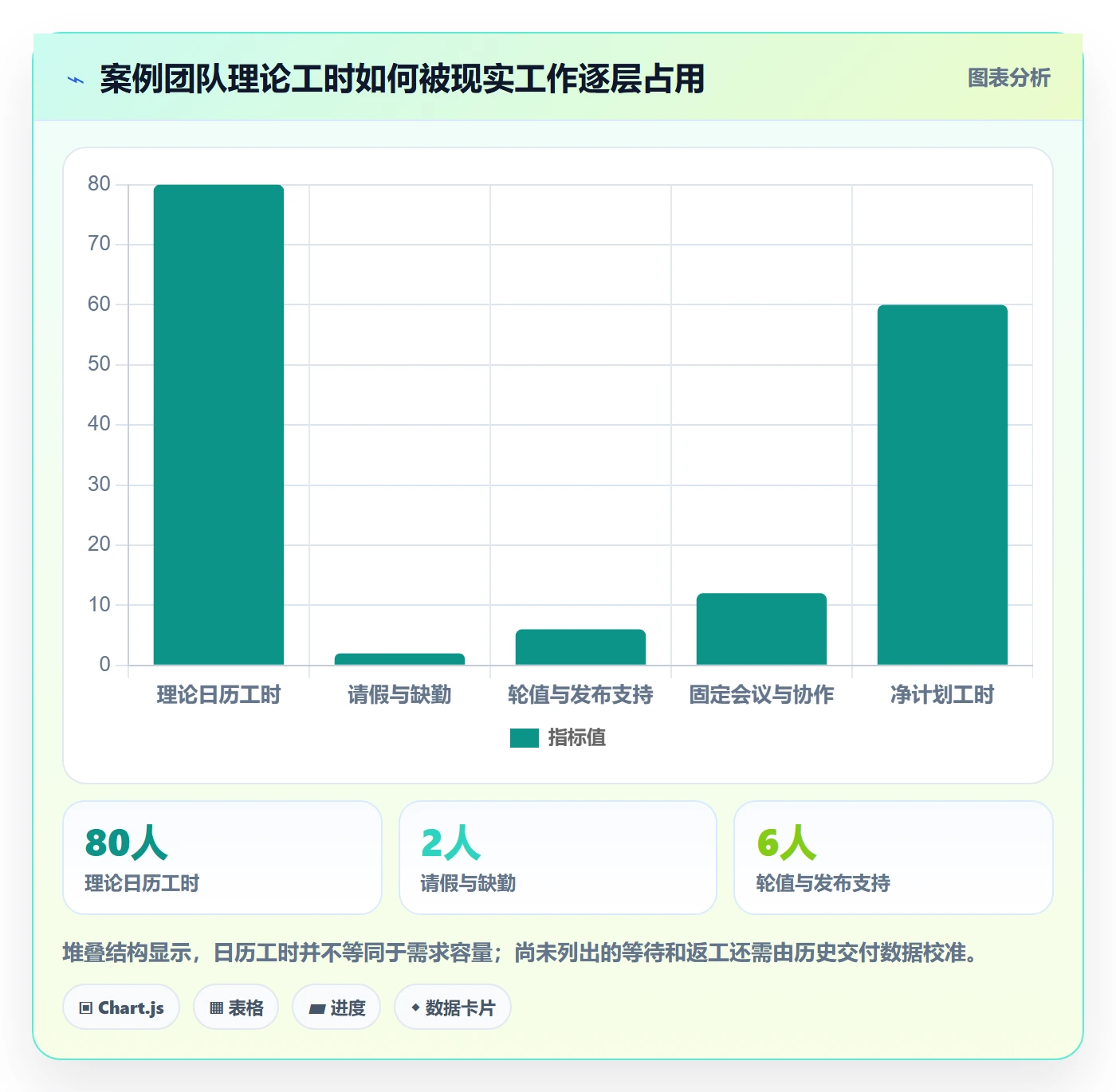This screenshot has width=1116, height=1092.
Task: Click the 请假与缺勤 x-axis label
Action: tap(399, 695)
